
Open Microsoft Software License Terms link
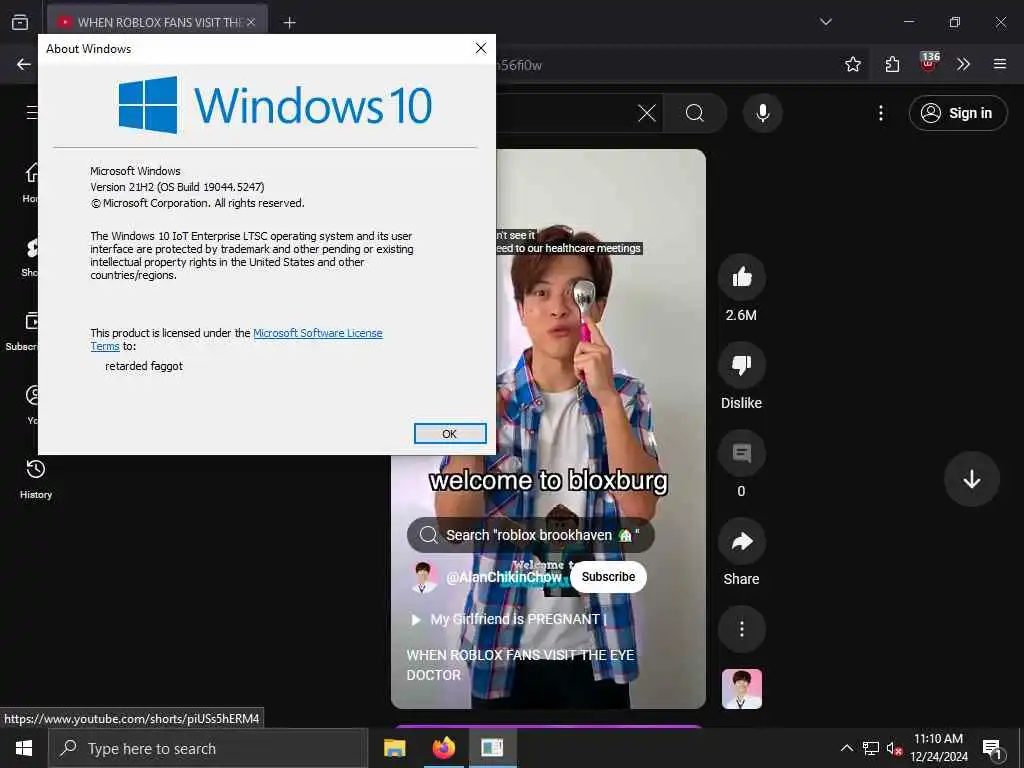coord(317,333)
